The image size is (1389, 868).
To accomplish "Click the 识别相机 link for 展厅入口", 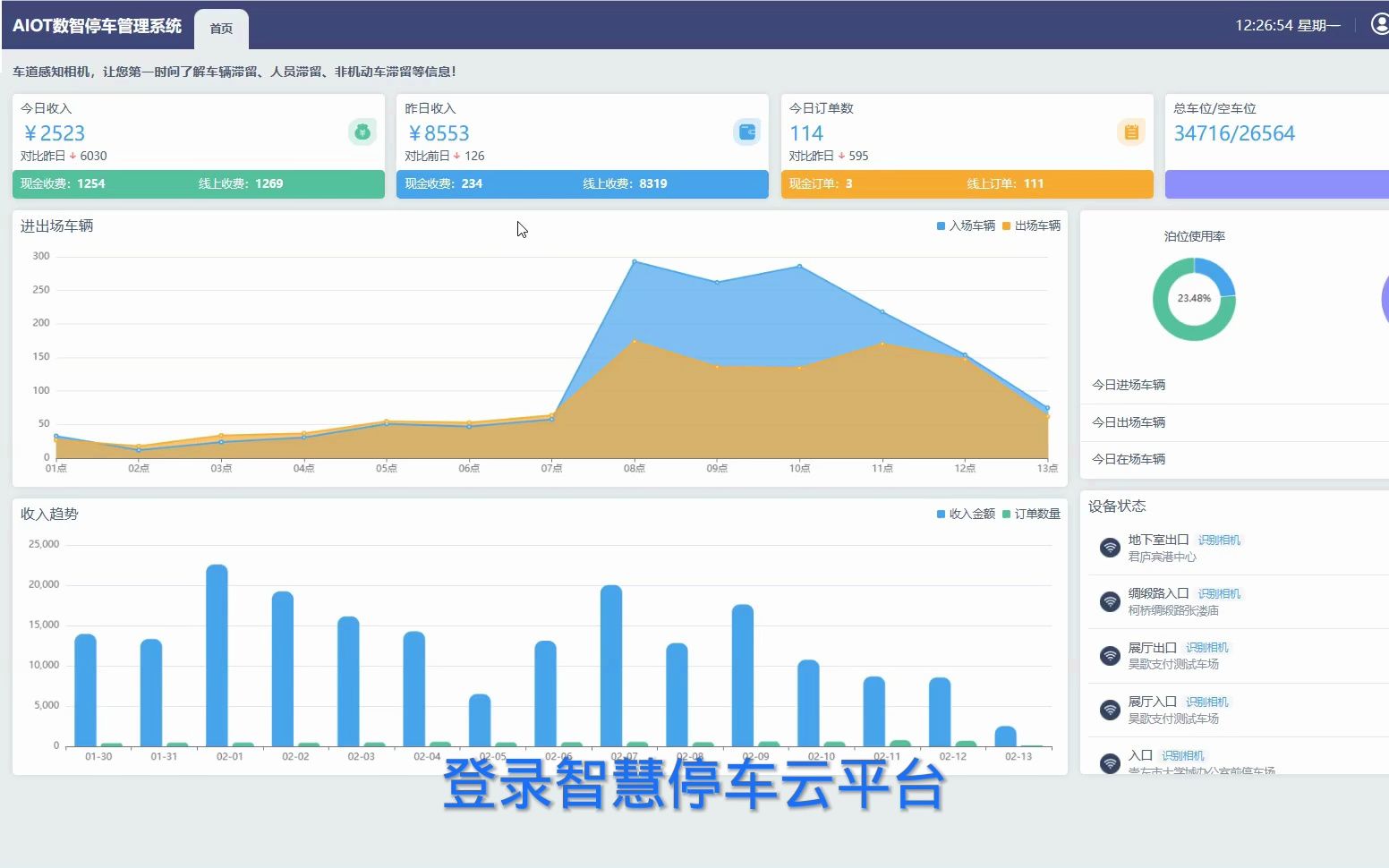I will coord(1206,701).
